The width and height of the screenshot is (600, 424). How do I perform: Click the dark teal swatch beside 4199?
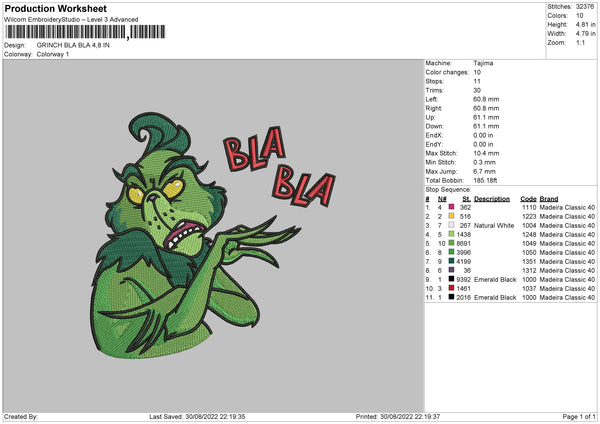coord(452,261)
